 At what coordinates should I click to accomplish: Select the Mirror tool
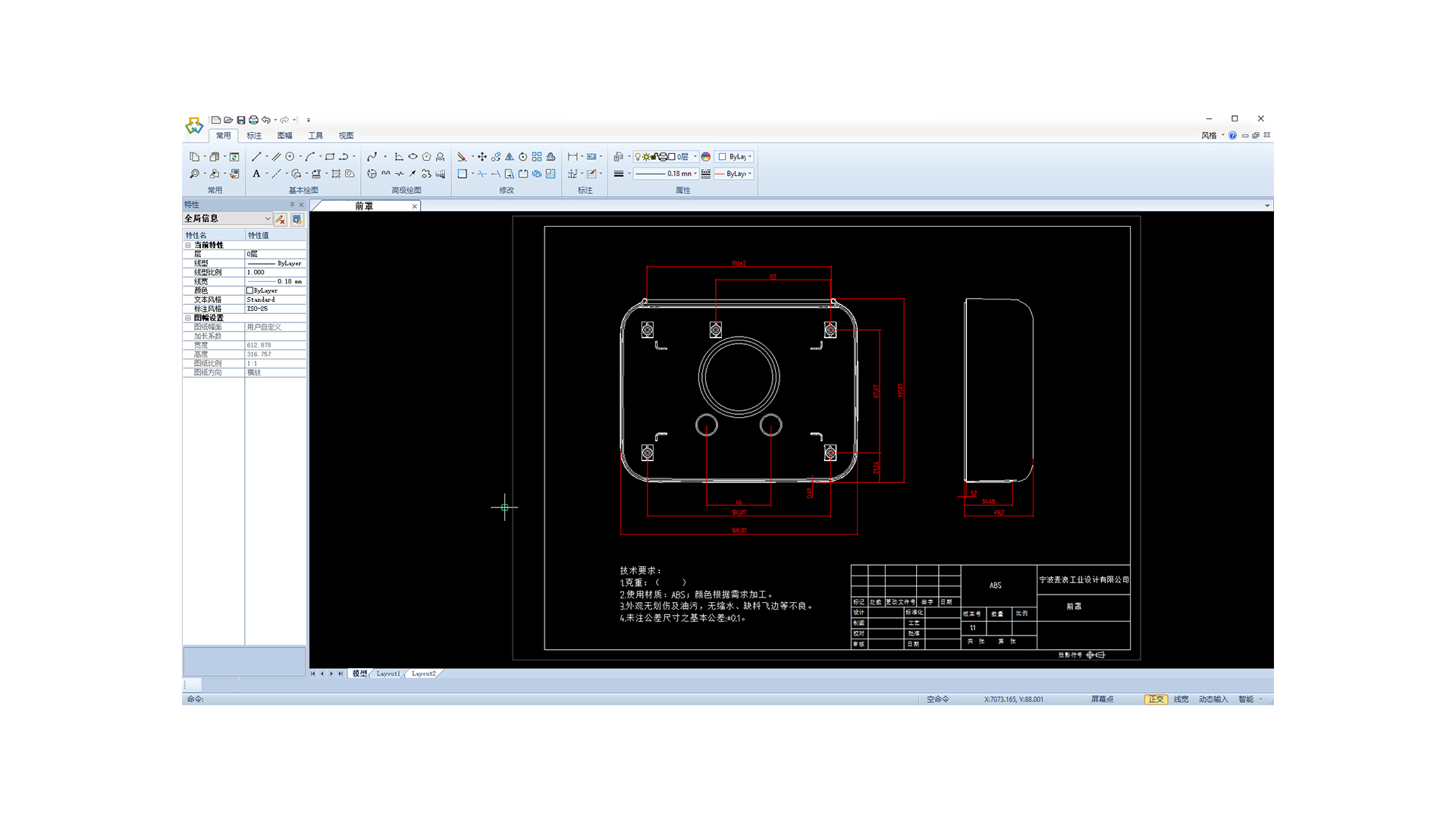pos(509,157)
